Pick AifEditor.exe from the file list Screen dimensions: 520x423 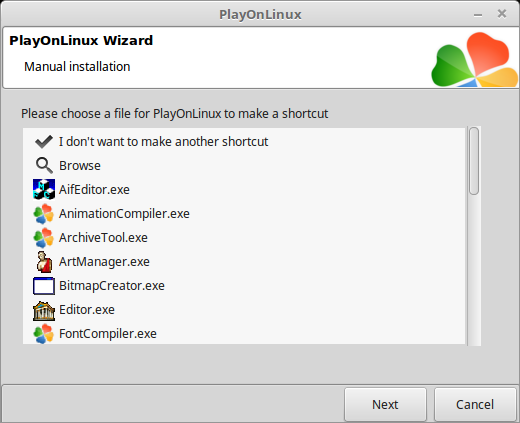coord(94,190)
